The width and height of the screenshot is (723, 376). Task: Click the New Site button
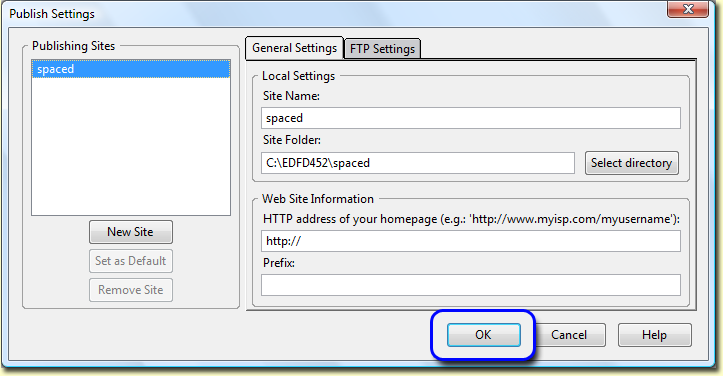[x=130, y=232]
